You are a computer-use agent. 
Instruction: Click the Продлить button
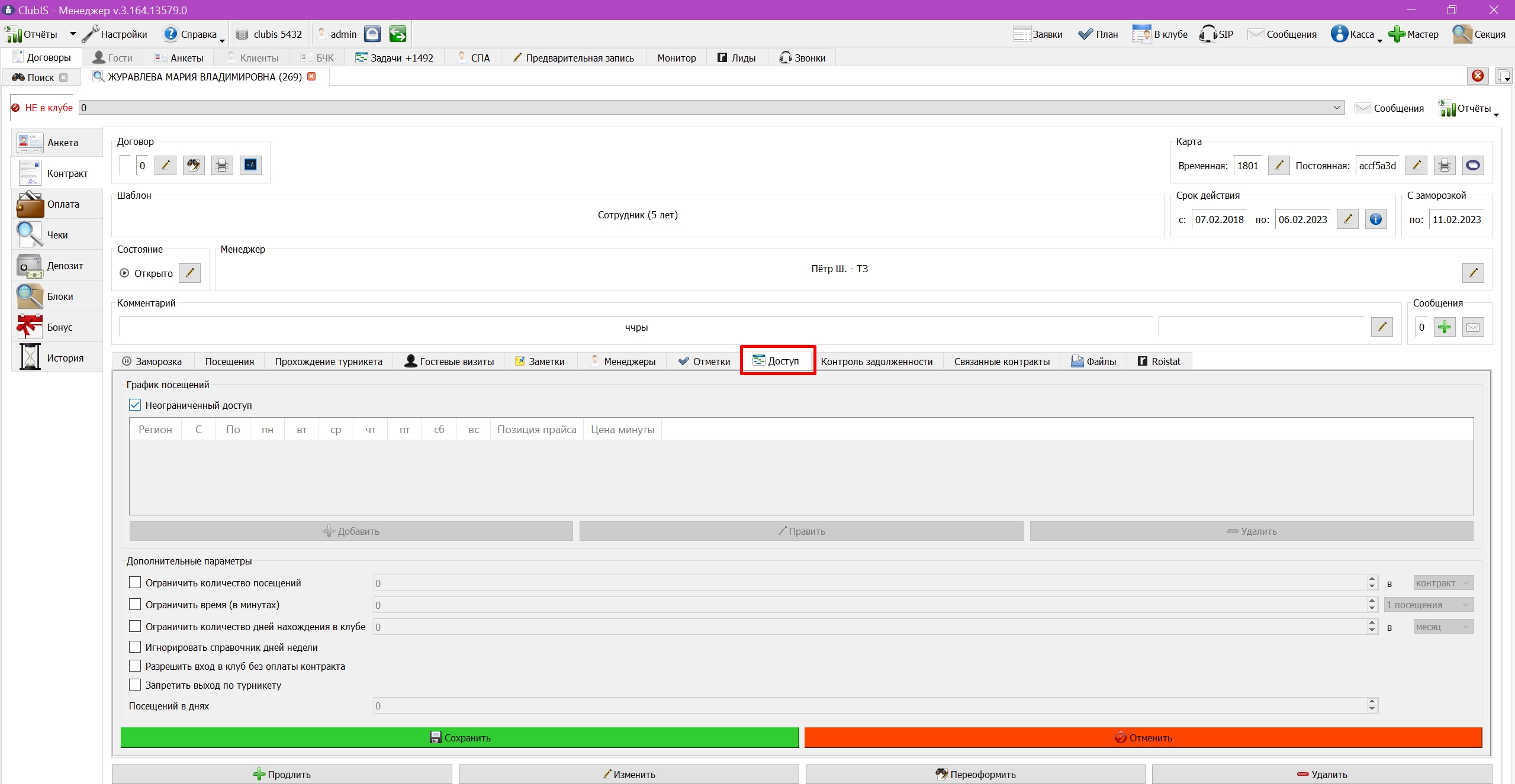pyautogui.click(x=282, y=775)
